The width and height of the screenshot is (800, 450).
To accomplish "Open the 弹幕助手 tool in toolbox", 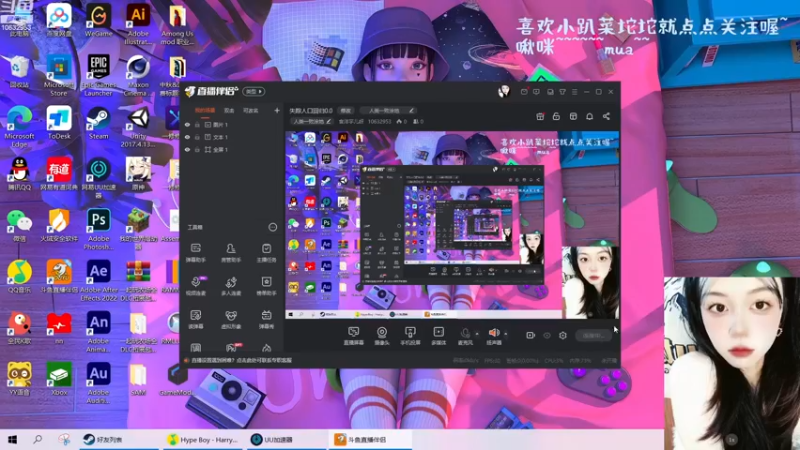I will pyautogui.click(x=196, y=253).
